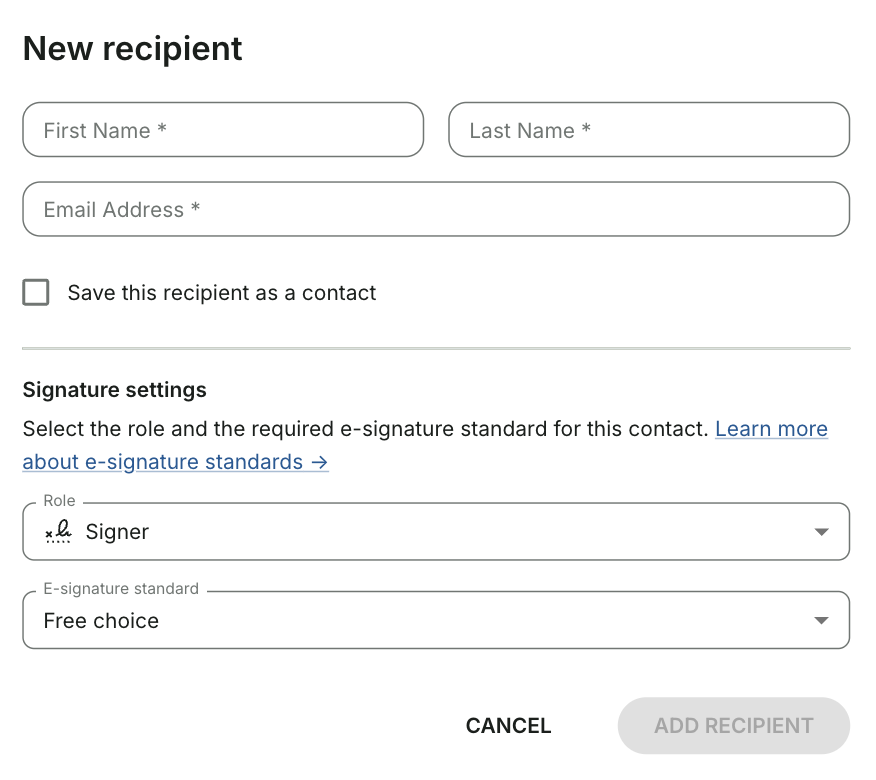The height and width of the screenshot is (780, 876).
Task: Click the 'Save this recipient as a contact' label
Action: pyautogui.click(x=222, y=293)
